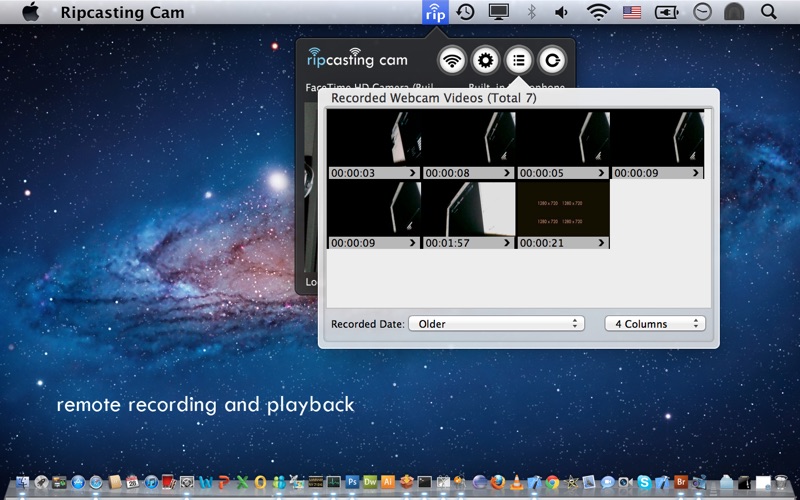Launch Adobe Bridge from the Dock
800x500 pixels.
coord(681,482)
